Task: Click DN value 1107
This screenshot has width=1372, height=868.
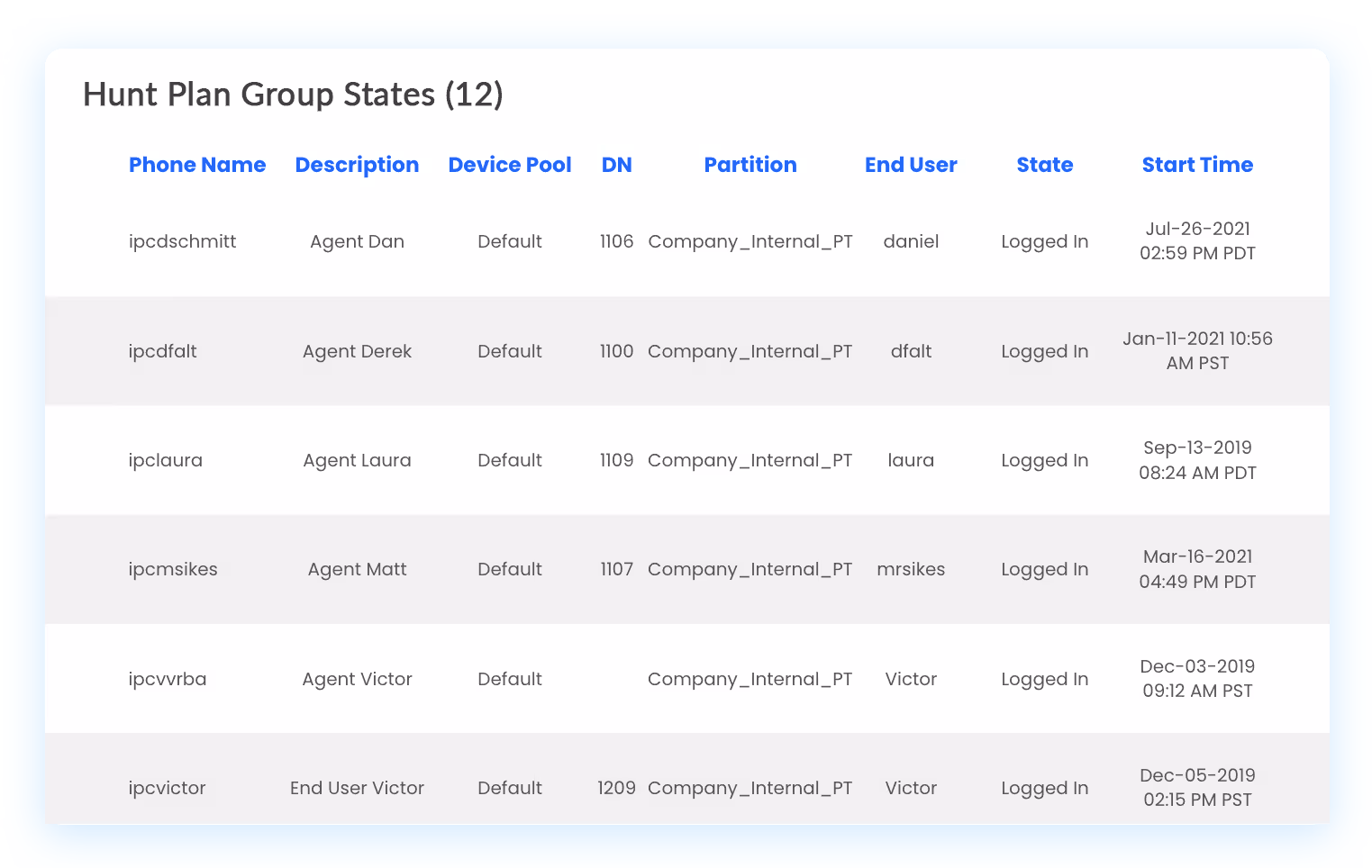Action: click(617, 569)
